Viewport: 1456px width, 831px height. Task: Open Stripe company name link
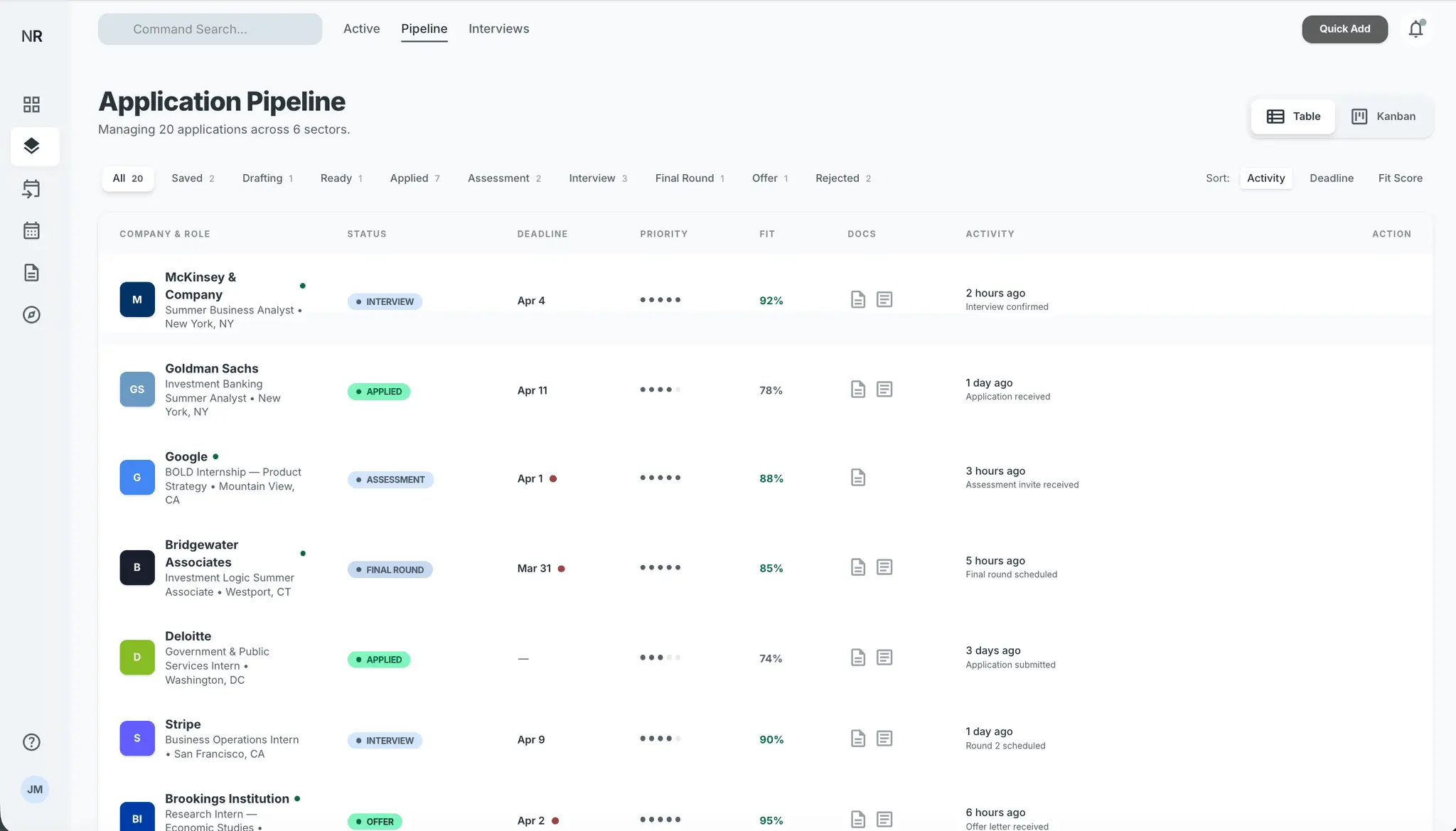click(183, 724)
